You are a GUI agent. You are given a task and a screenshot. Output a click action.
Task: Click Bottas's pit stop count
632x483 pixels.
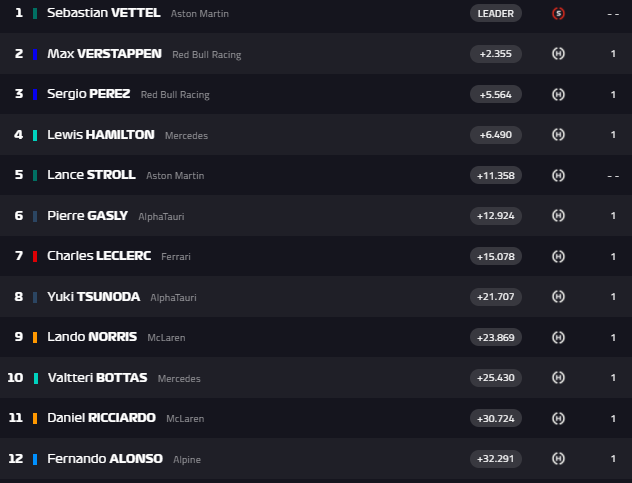[613, 378]
